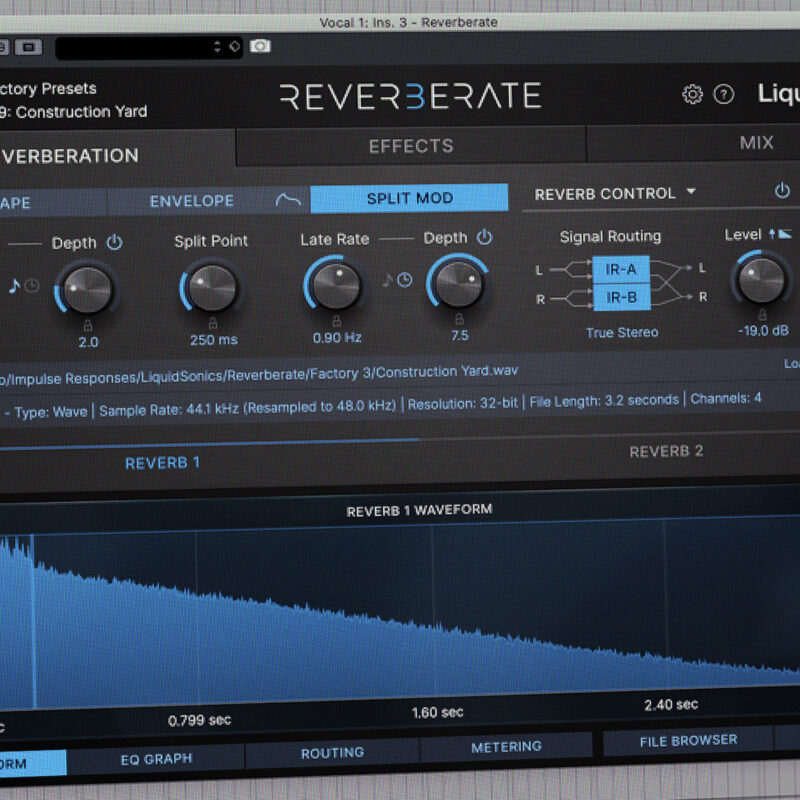Open the REVERB CONTROL dropdown
800x800 pixels.
[615, 193]
